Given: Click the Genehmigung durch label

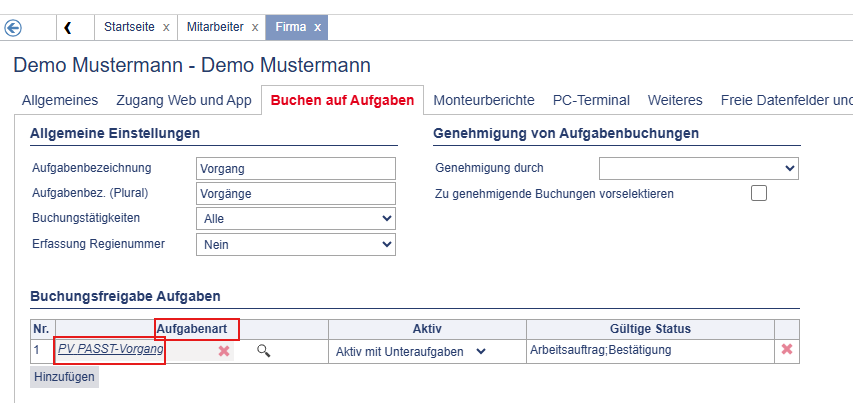Looking at the screenshot, I should [489, 168].
